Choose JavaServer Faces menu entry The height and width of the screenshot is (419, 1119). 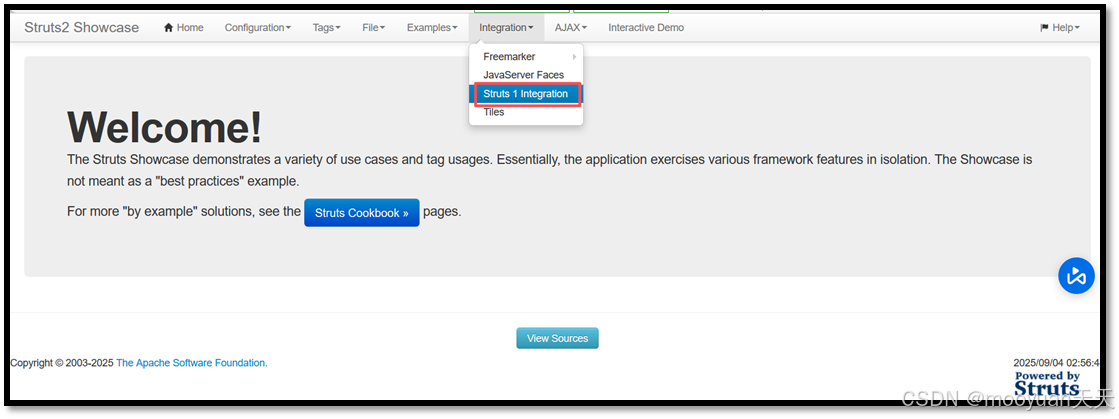coord(526,75)
